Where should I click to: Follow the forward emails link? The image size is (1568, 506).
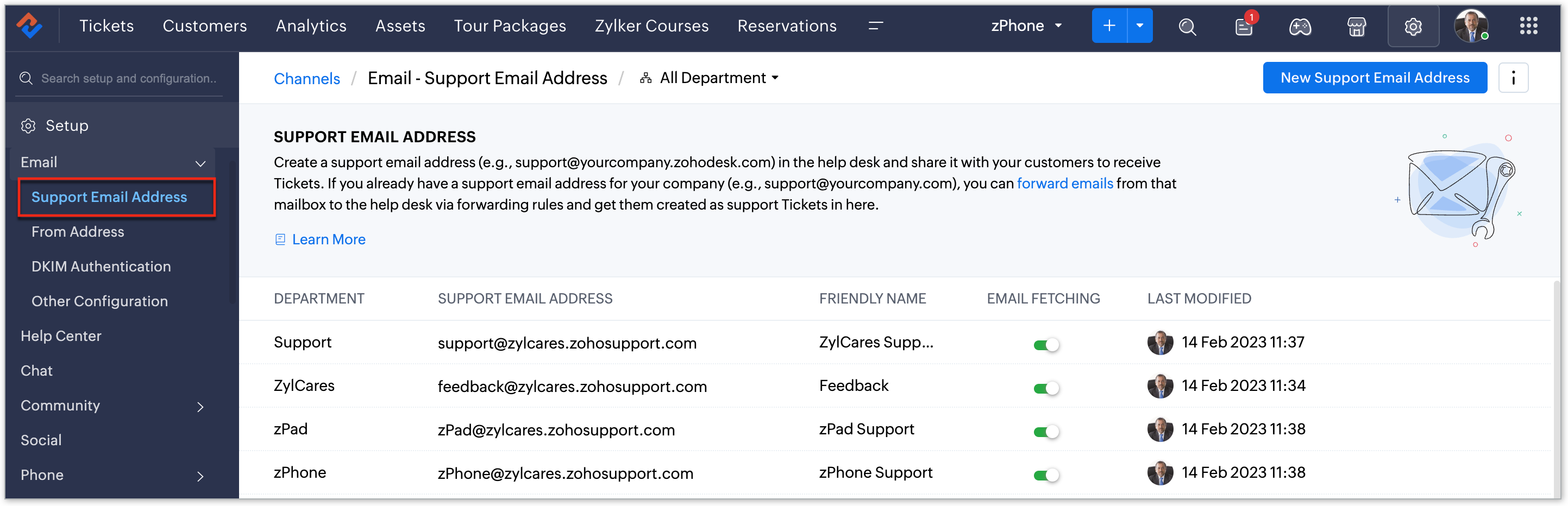1064,184
